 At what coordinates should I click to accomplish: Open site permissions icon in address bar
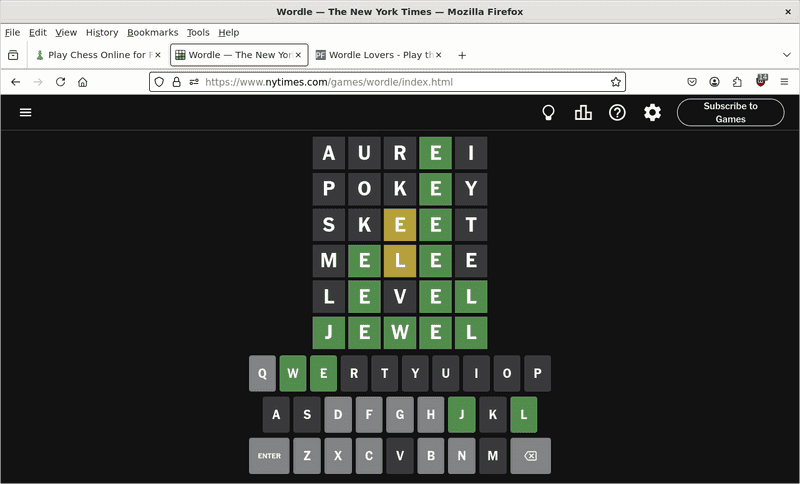pyautogui.click(x=194, y=82)
